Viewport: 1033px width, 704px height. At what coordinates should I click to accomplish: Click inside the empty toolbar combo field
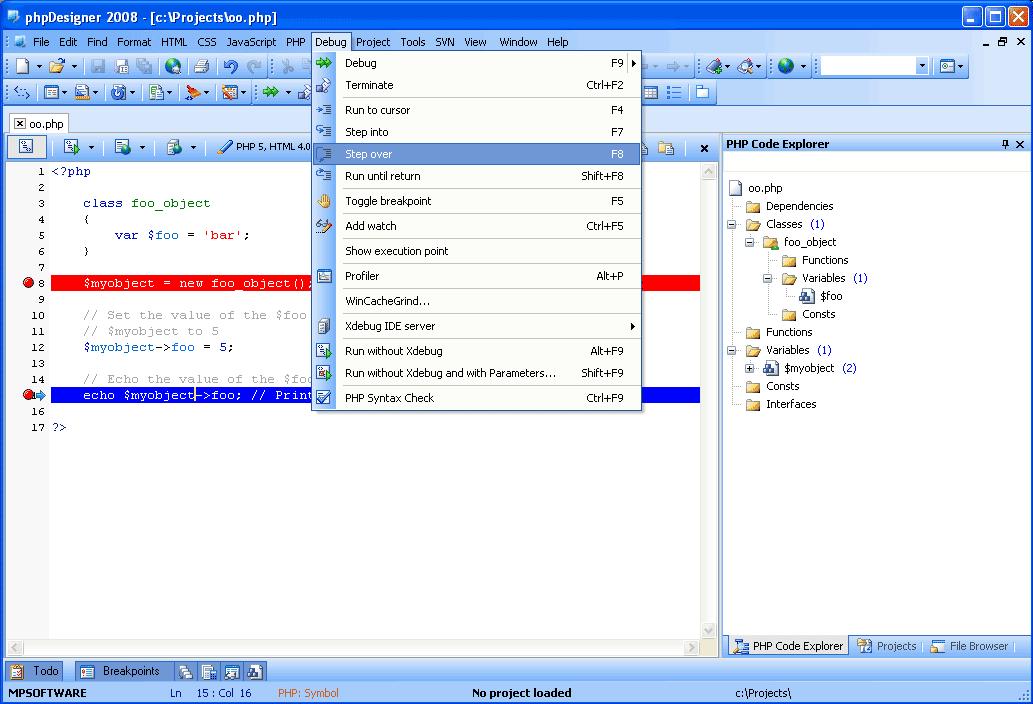pos(868,66)
